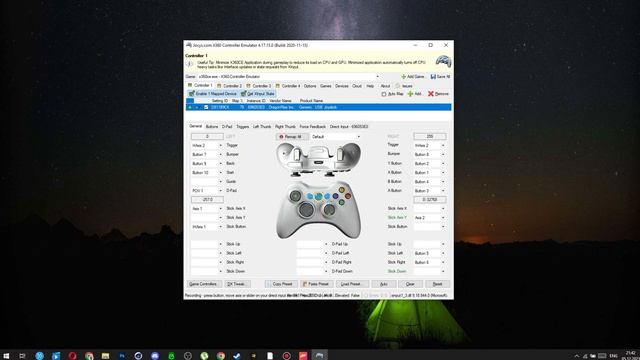Switch to the Controller 2 tab
640x360 pixels.
229,86
